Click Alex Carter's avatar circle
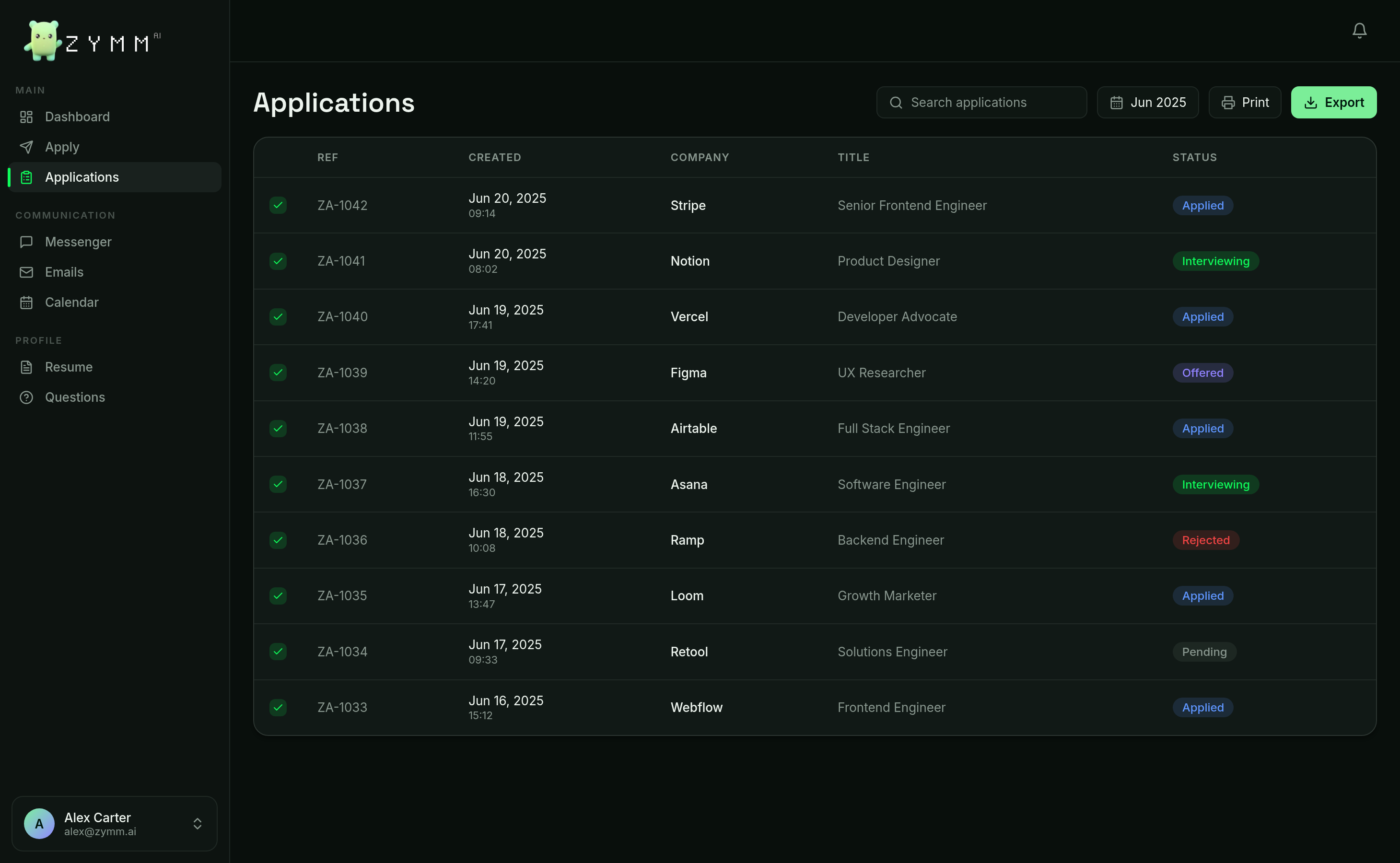This screenshot has width=1400, height=863. pyautogui.click(x=39, y=824)
